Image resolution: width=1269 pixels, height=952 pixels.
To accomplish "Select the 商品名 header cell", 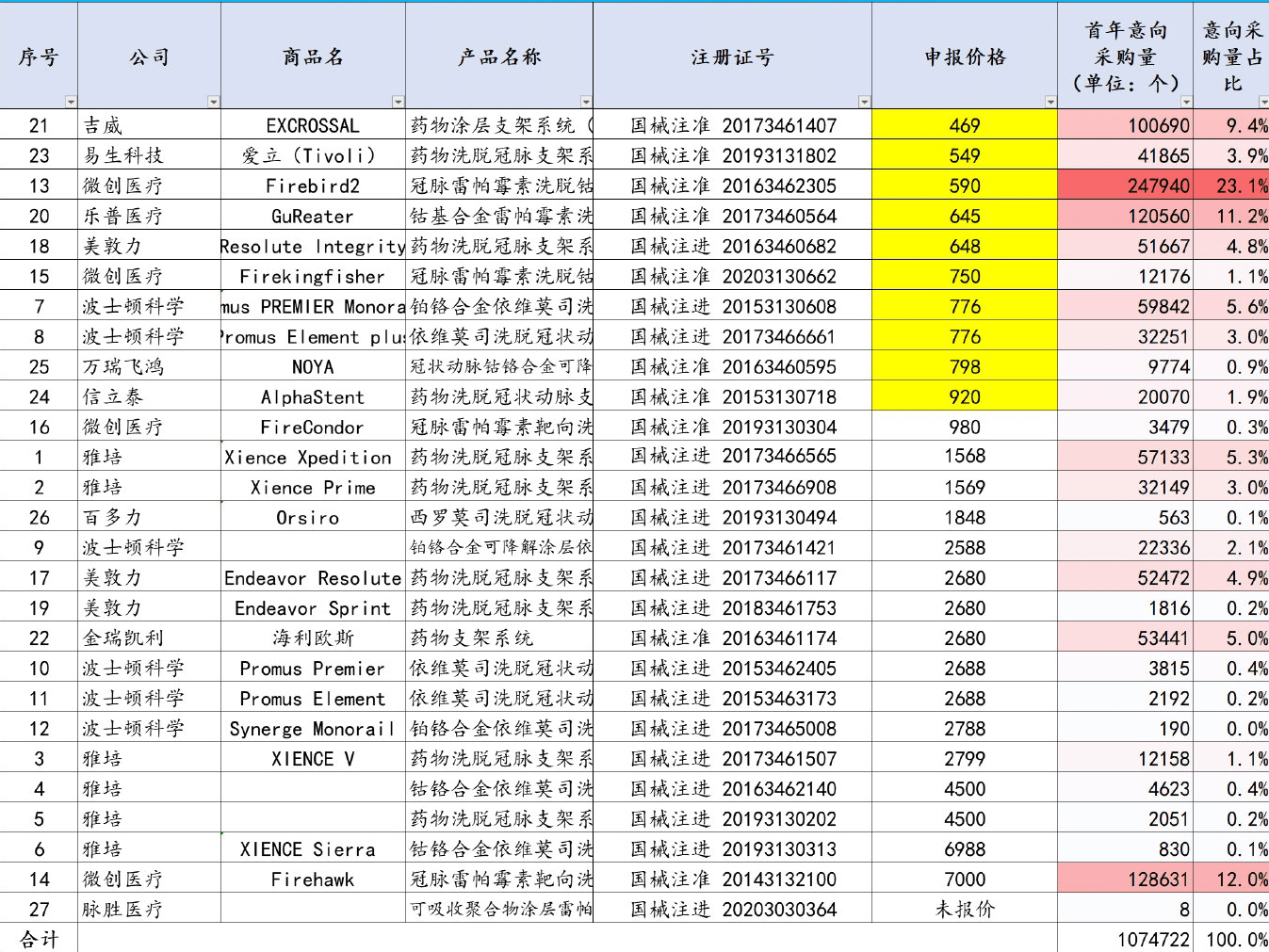I will (314, 56).
